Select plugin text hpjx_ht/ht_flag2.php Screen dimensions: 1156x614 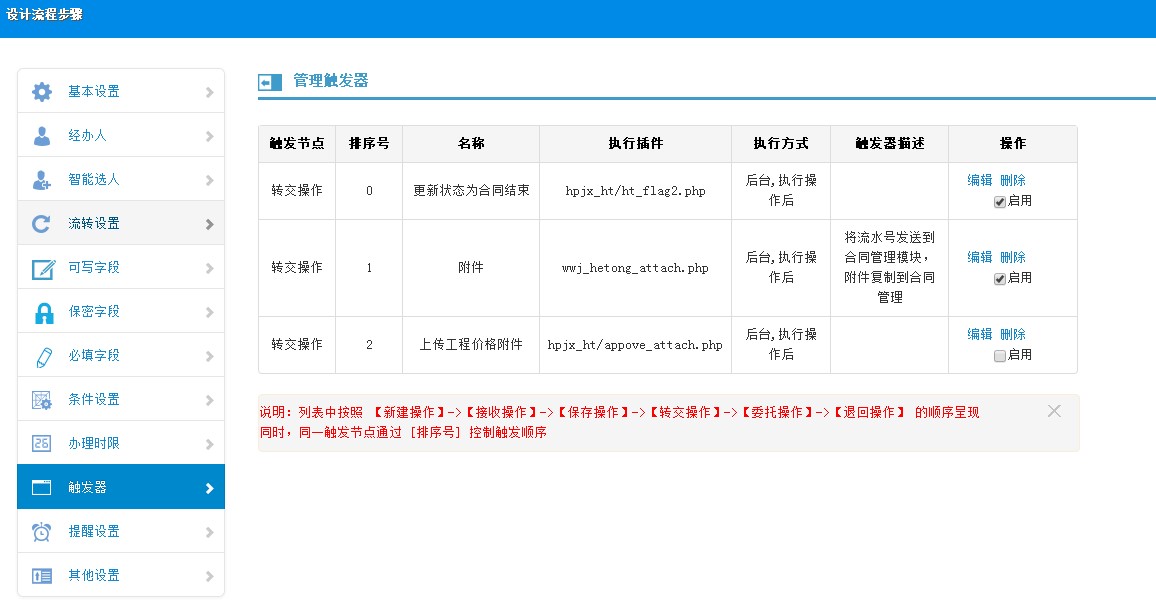pyautogui.click(x=636, y=191)
